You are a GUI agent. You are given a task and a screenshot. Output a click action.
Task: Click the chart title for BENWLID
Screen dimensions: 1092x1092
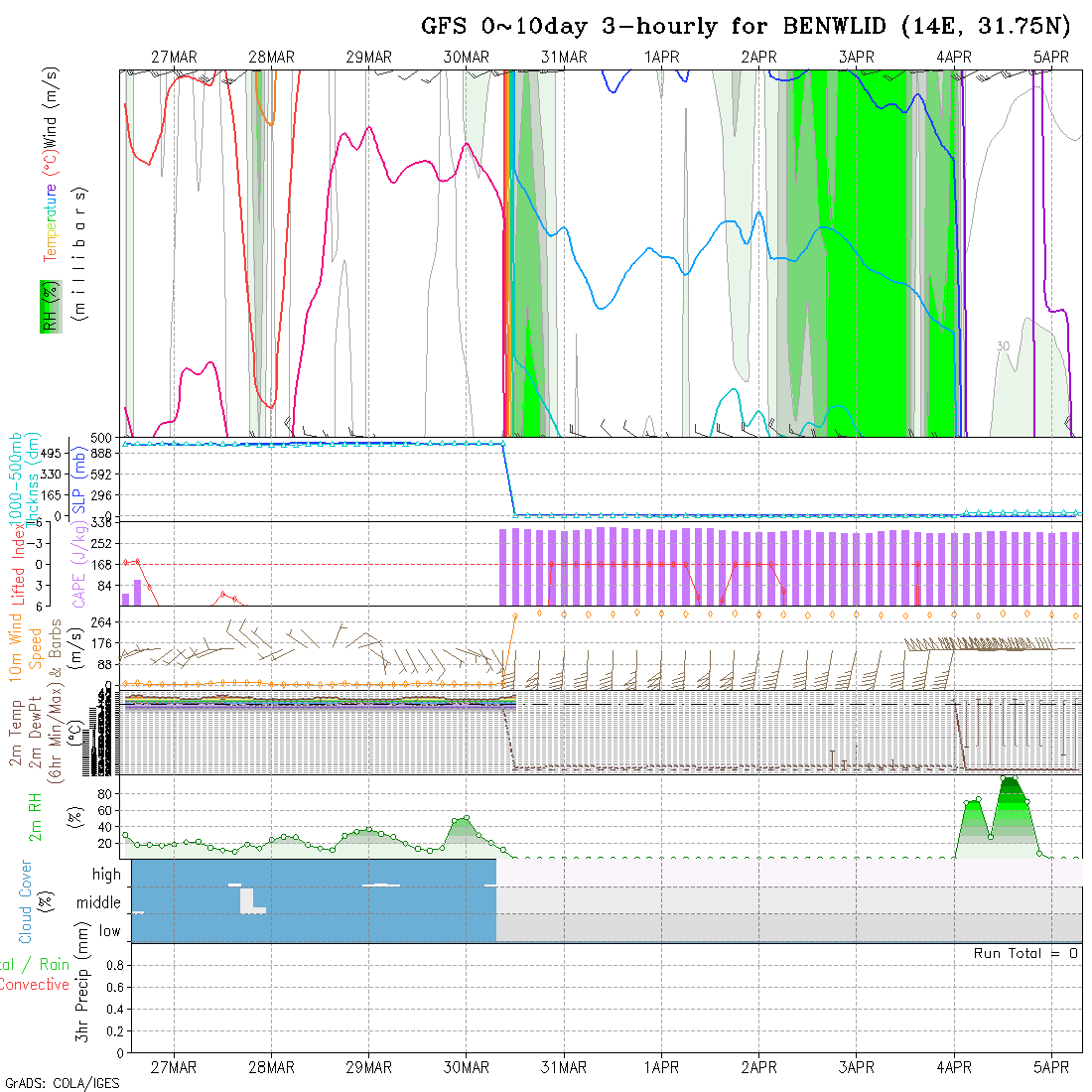point(746,27)
